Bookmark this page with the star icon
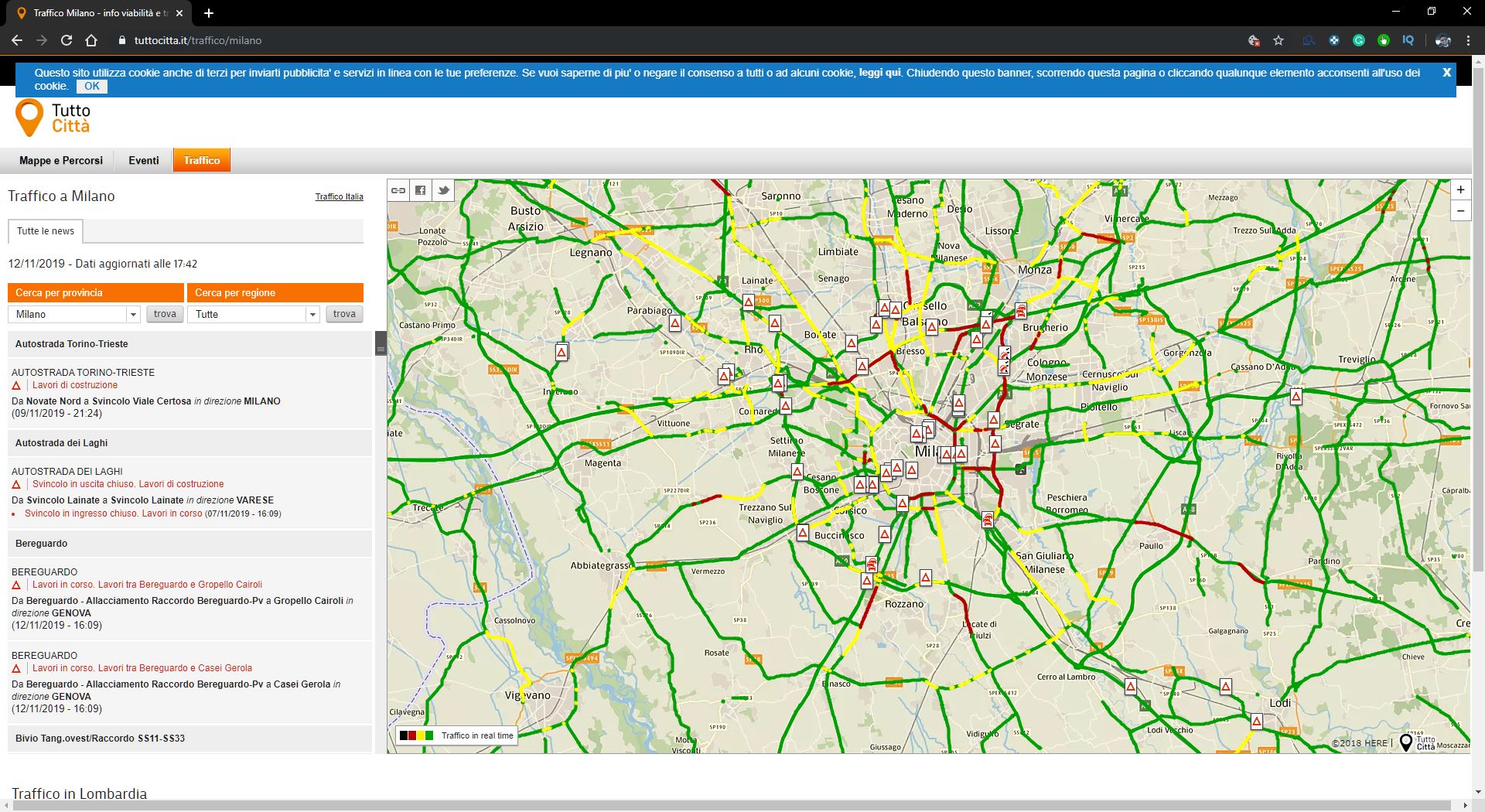Screen dimensions: 1485x812 1278,40
